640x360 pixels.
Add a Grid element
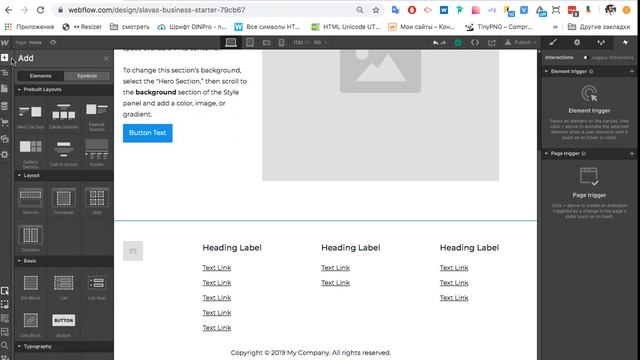pos(97,201)
